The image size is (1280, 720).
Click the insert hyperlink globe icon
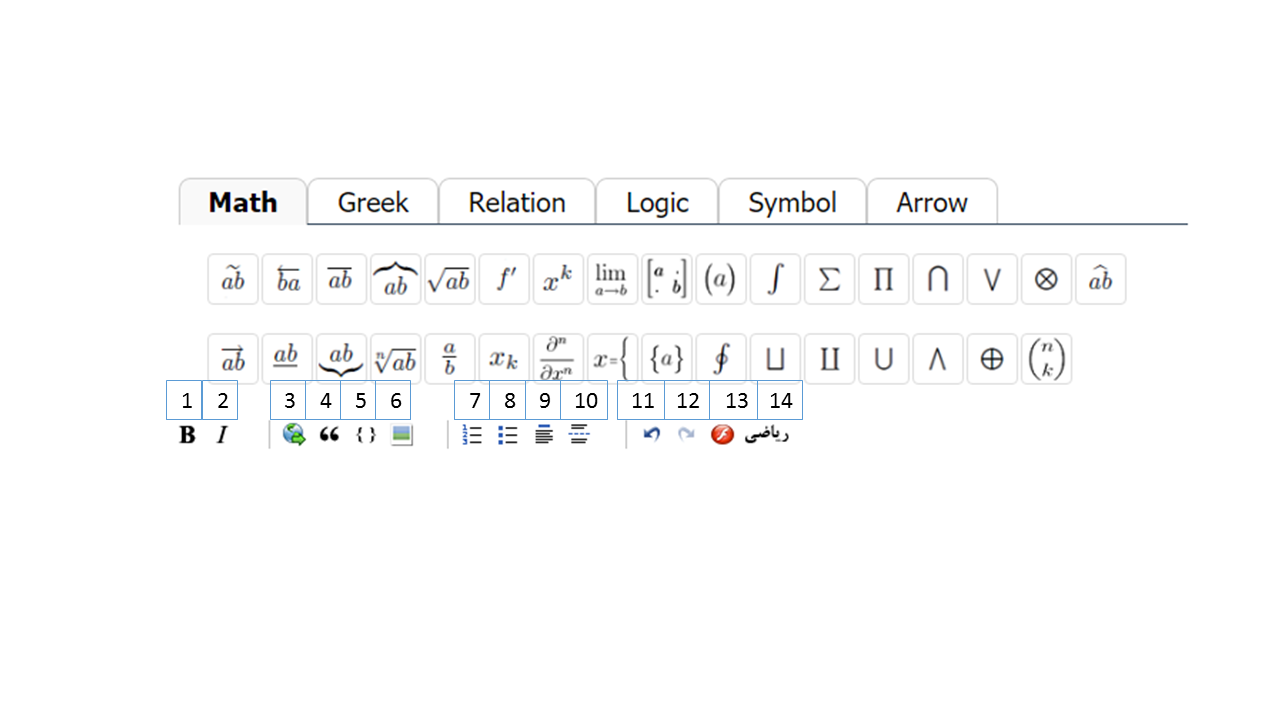click(x=292, y=434)
